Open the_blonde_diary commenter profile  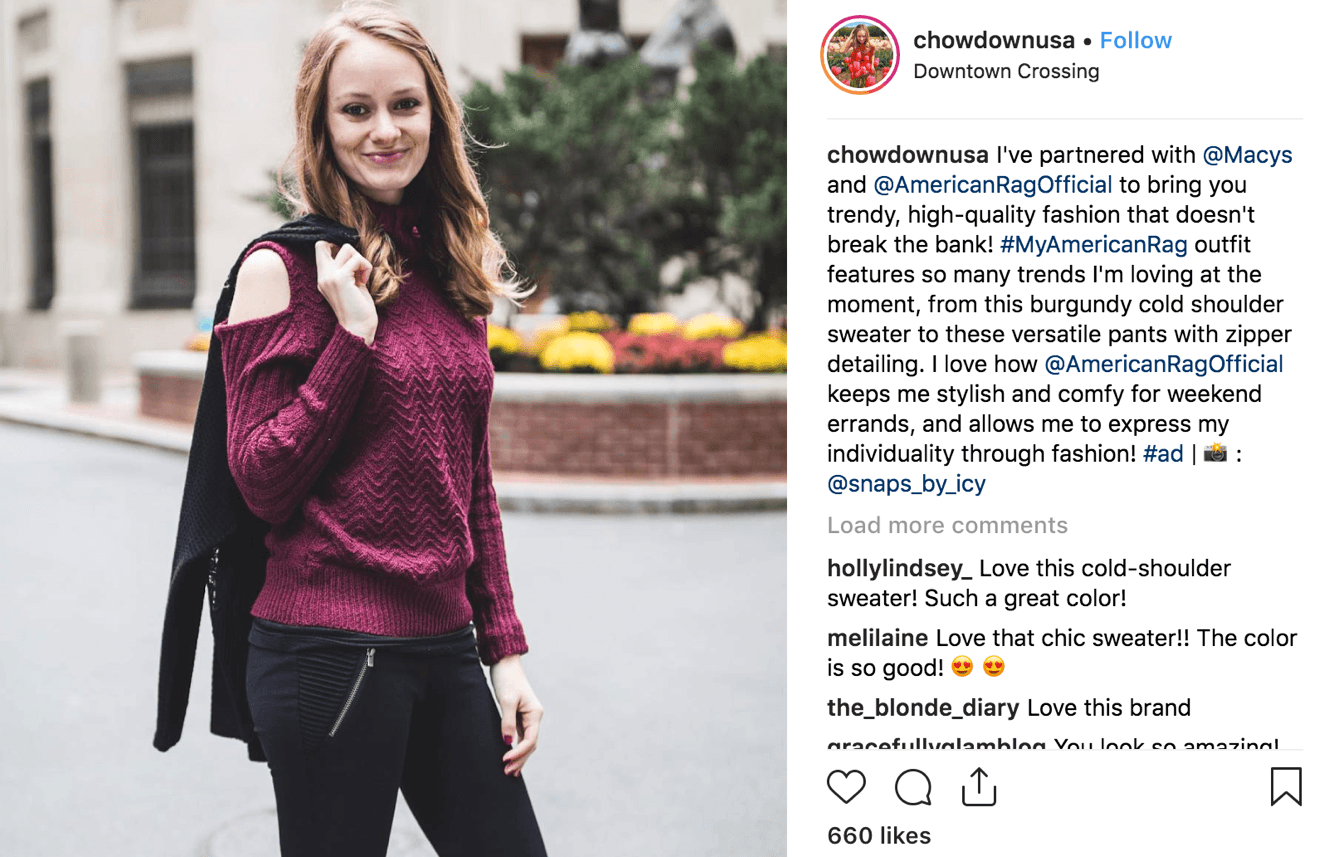923,708
